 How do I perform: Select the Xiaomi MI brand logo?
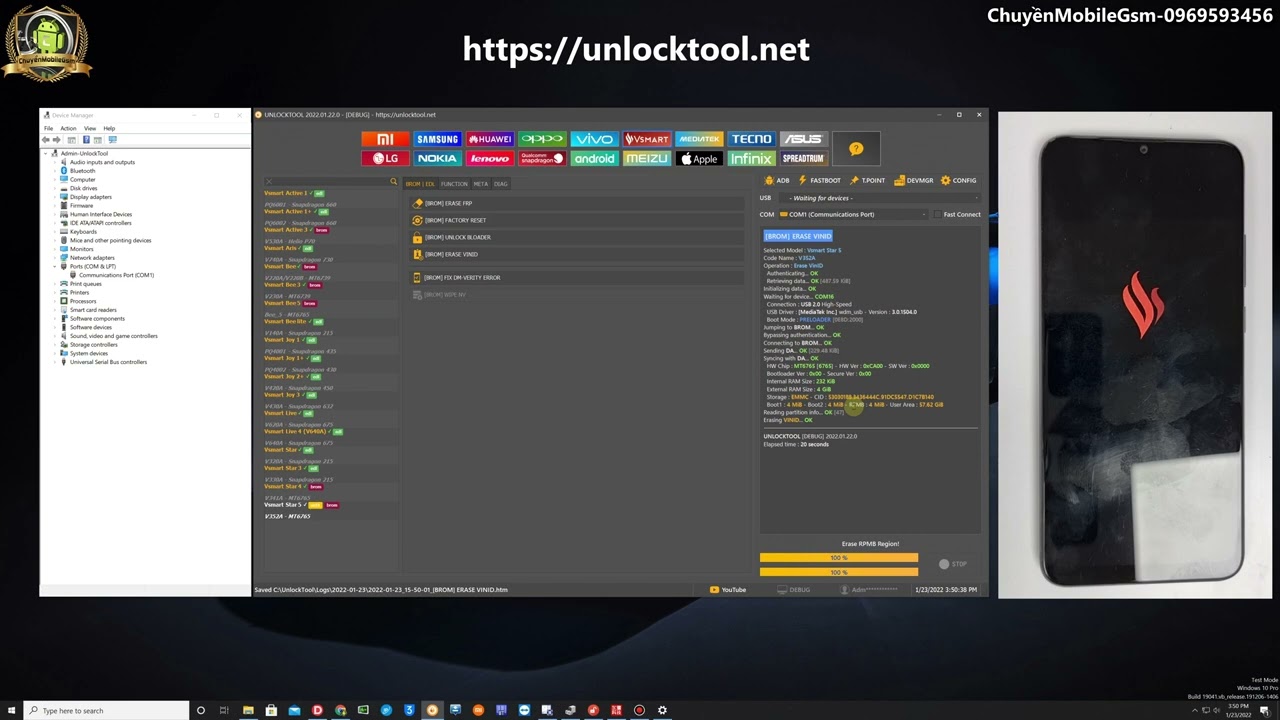point(385,139)
